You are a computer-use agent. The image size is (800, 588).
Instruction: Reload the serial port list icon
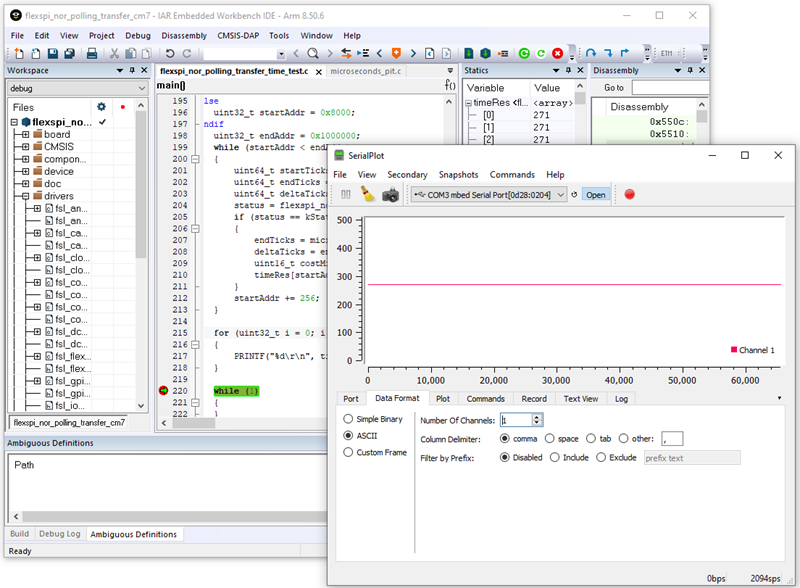[574, 194]
